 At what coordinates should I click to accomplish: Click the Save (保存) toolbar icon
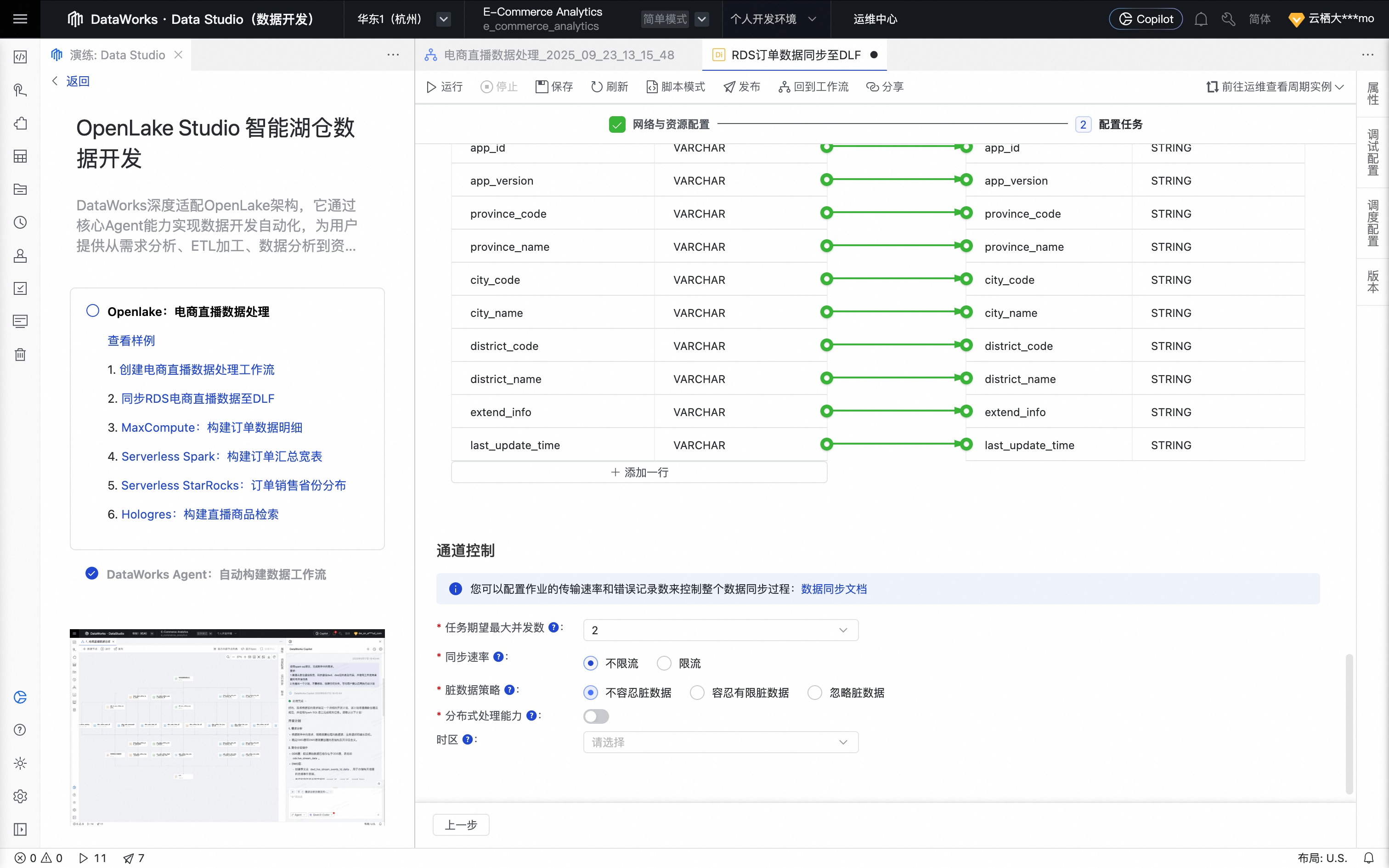[x=541, y=87]
